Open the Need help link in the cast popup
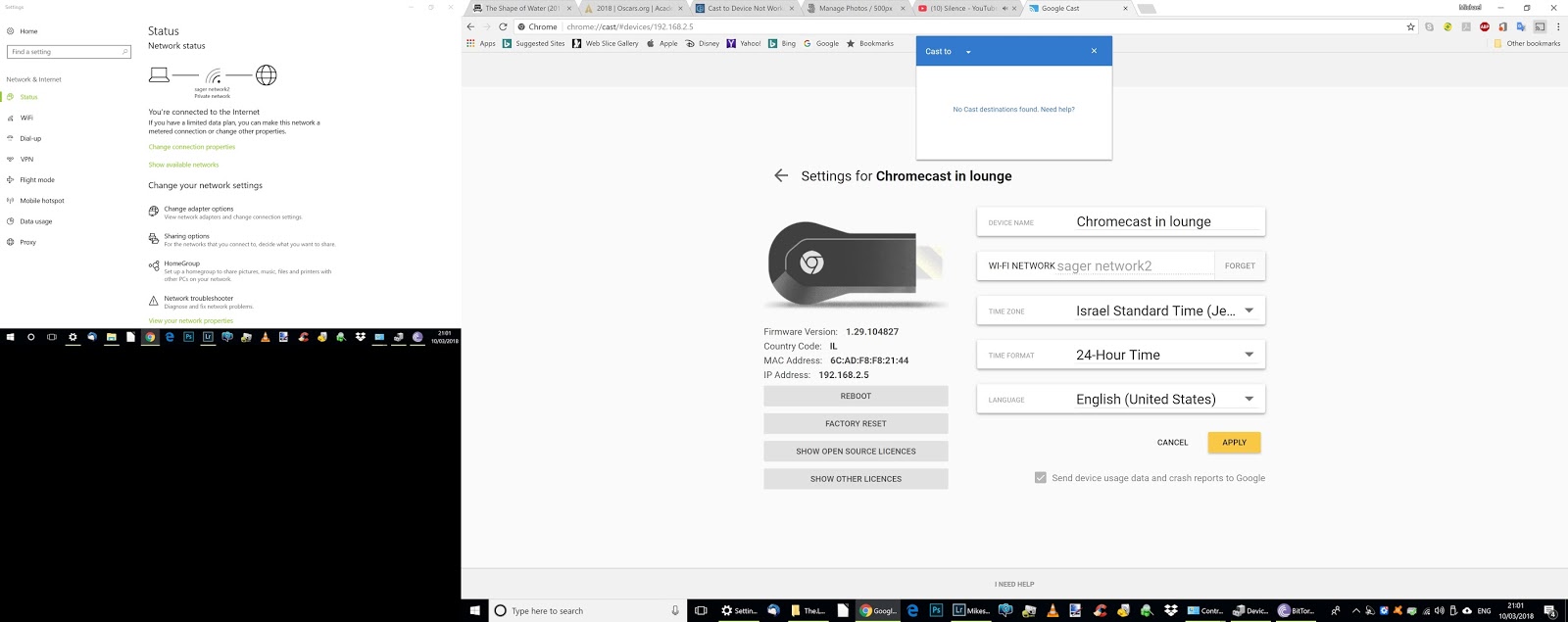This screenshot has height=622, width=1568. click(x=1057, y=110)
